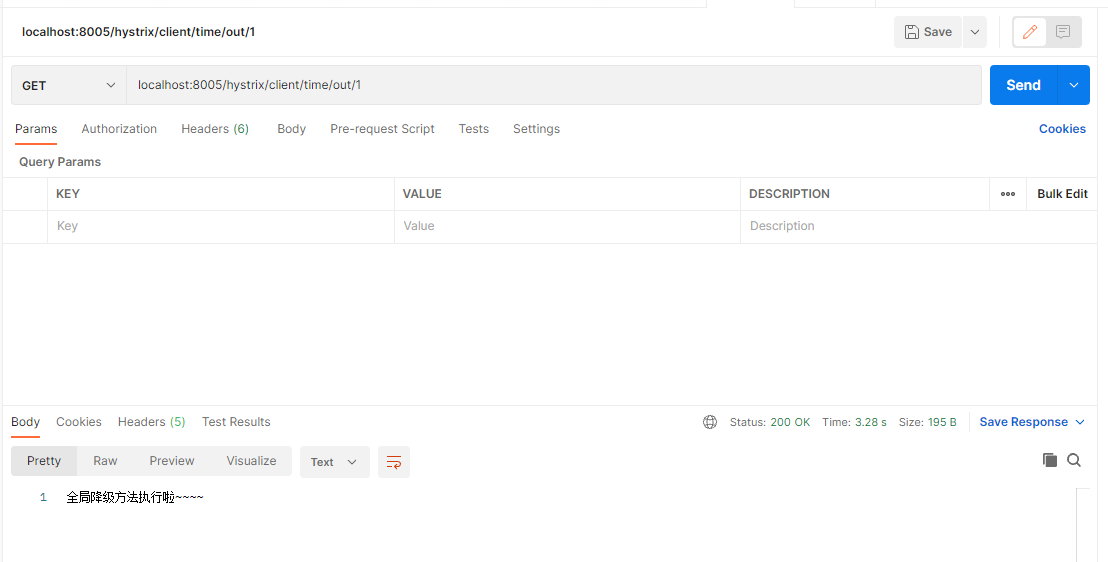
Task: Click the Size 195 B value
Action: click(x=942, y=422)
